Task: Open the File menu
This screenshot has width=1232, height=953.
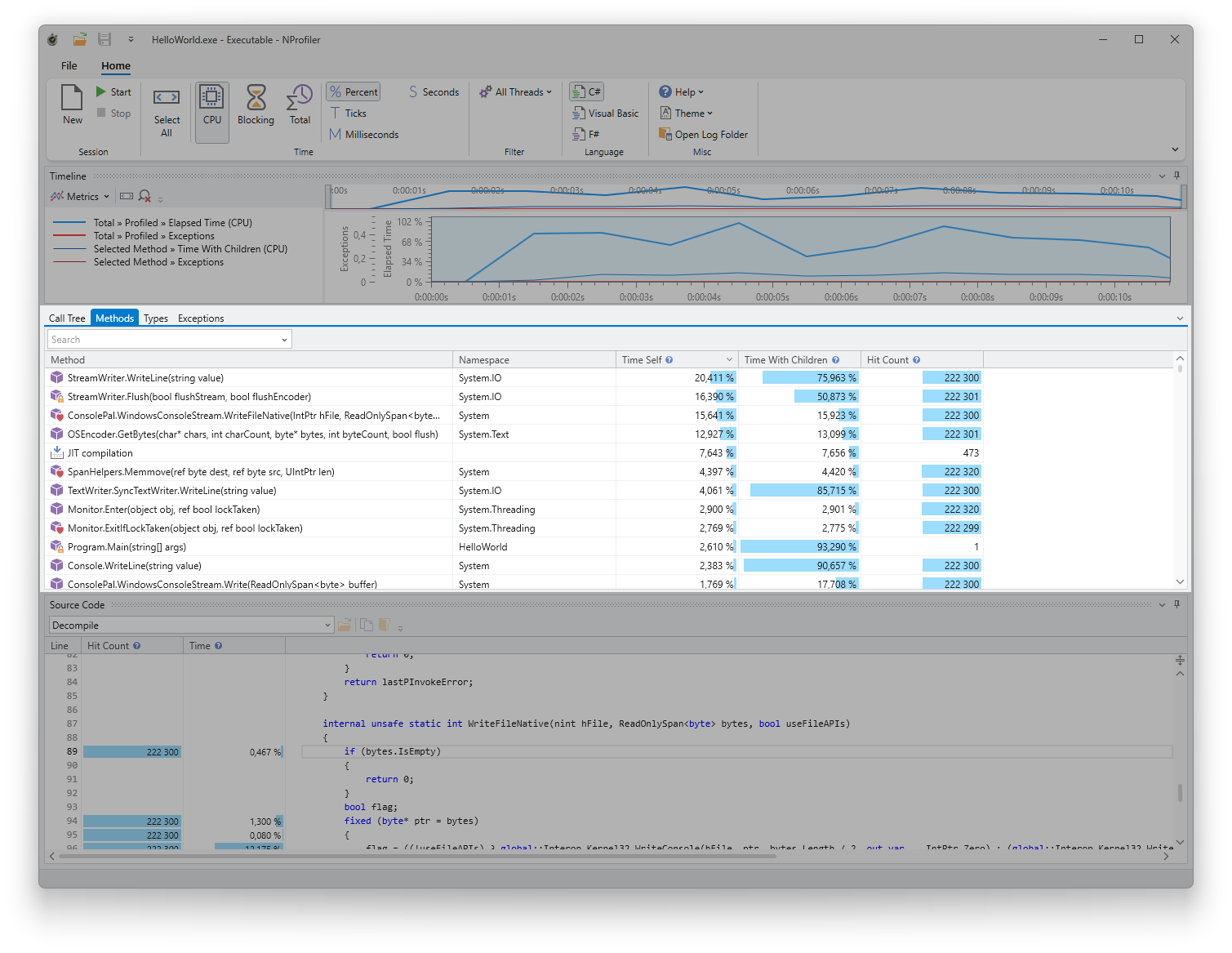Action: tap(69, 66)
